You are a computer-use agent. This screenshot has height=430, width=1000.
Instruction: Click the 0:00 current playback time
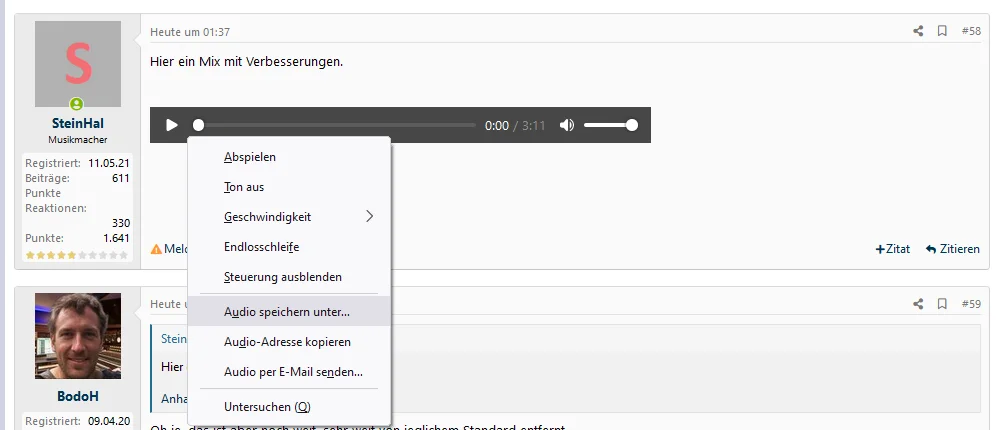pos(497,126)
